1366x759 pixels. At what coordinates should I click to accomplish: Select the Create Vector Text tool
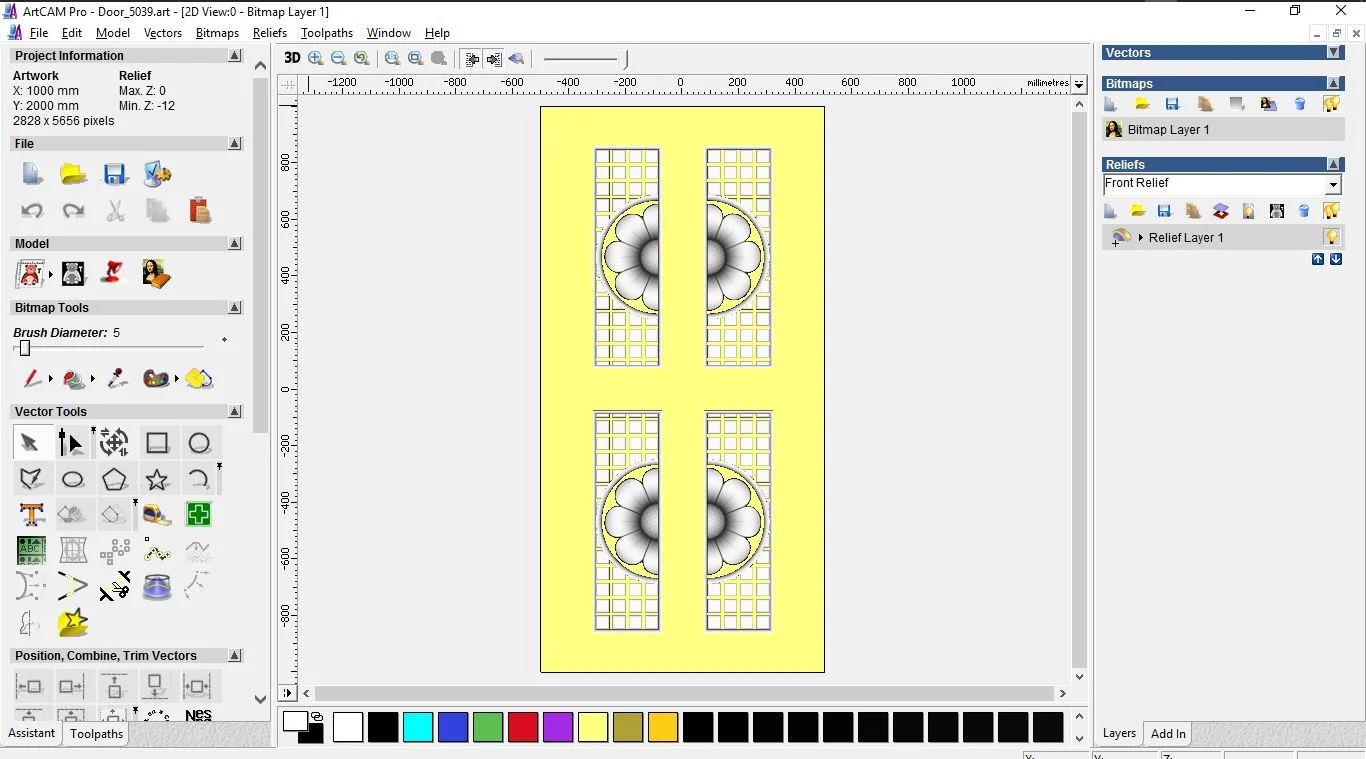[x=31, y=514]
